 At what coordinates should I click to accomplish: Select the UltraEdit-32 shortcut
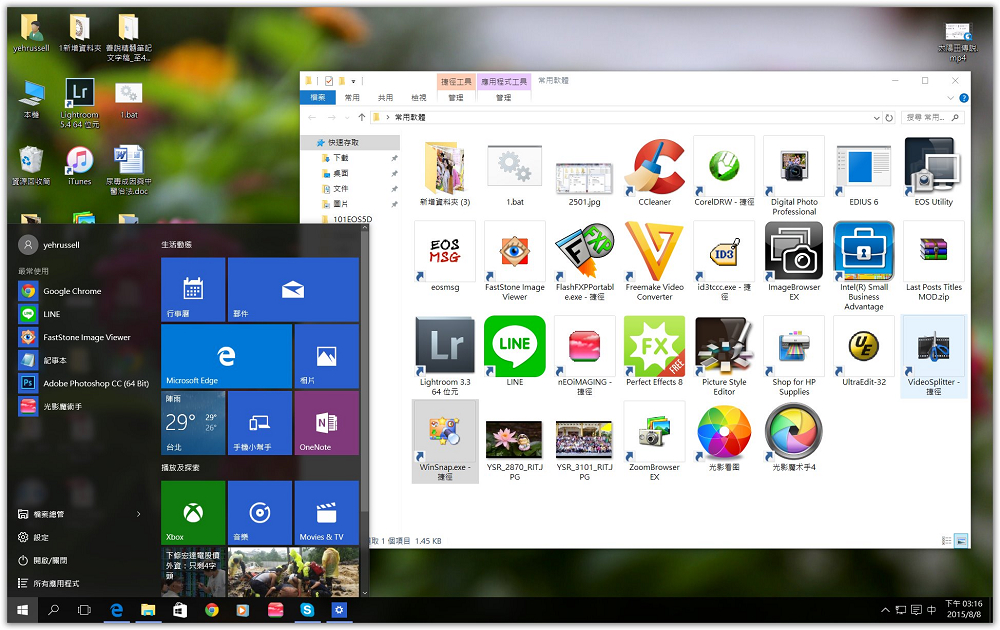click(x=864, y=351)
